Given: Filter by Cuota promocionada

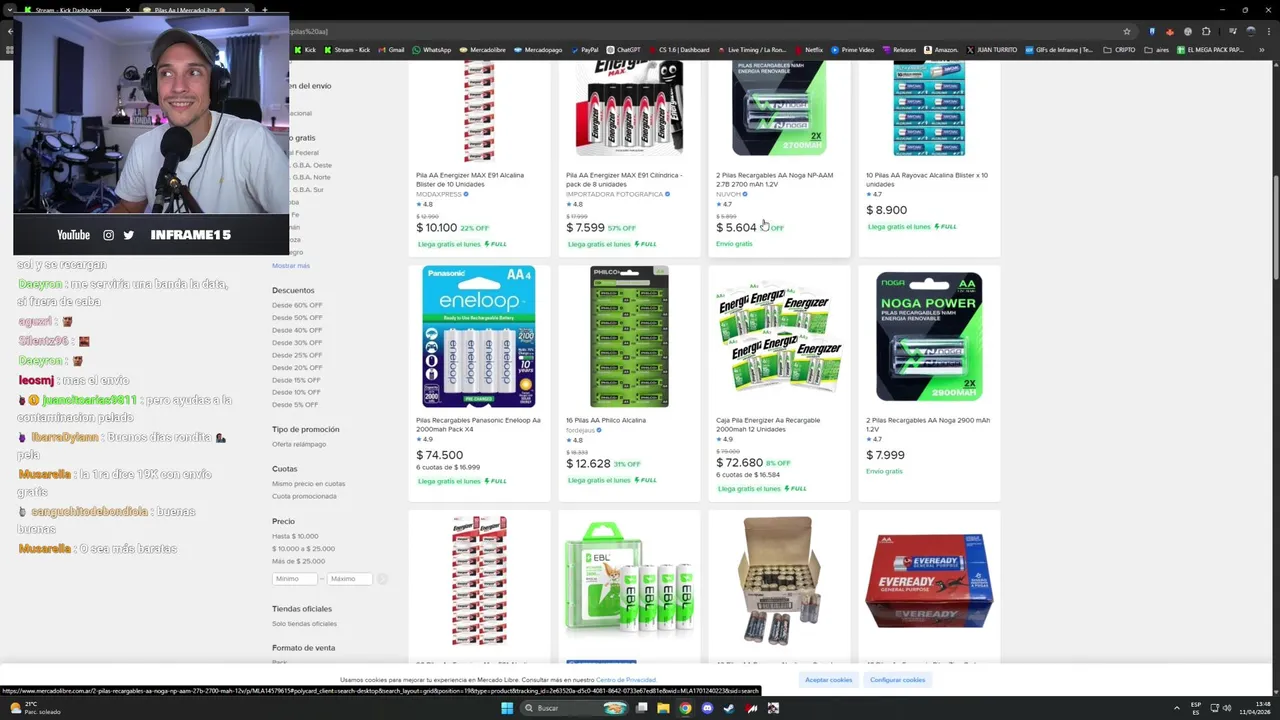Looking at the screenshot, I should (x=304, y=496).
